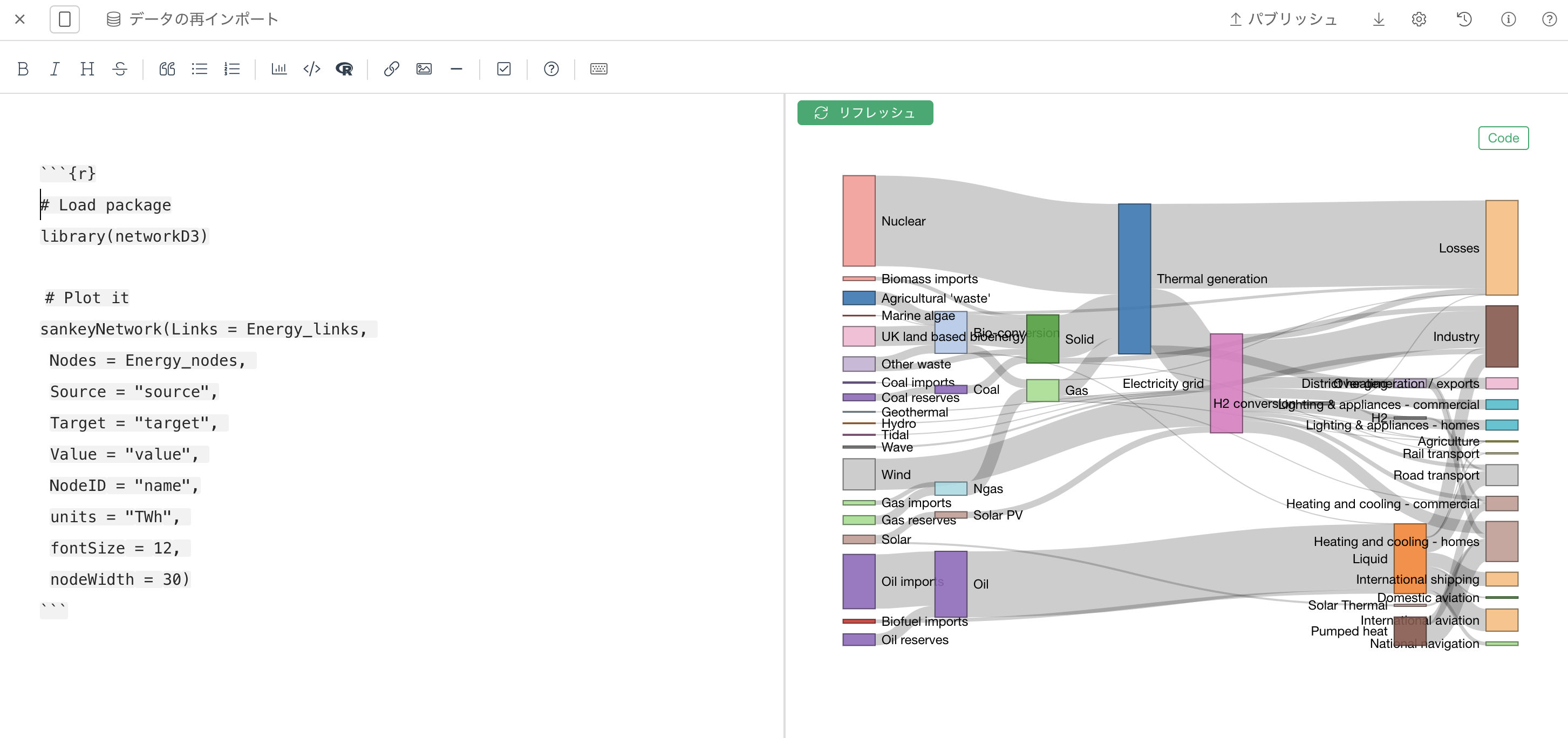Click the Nuclear node rectangle

pos(859,221)
